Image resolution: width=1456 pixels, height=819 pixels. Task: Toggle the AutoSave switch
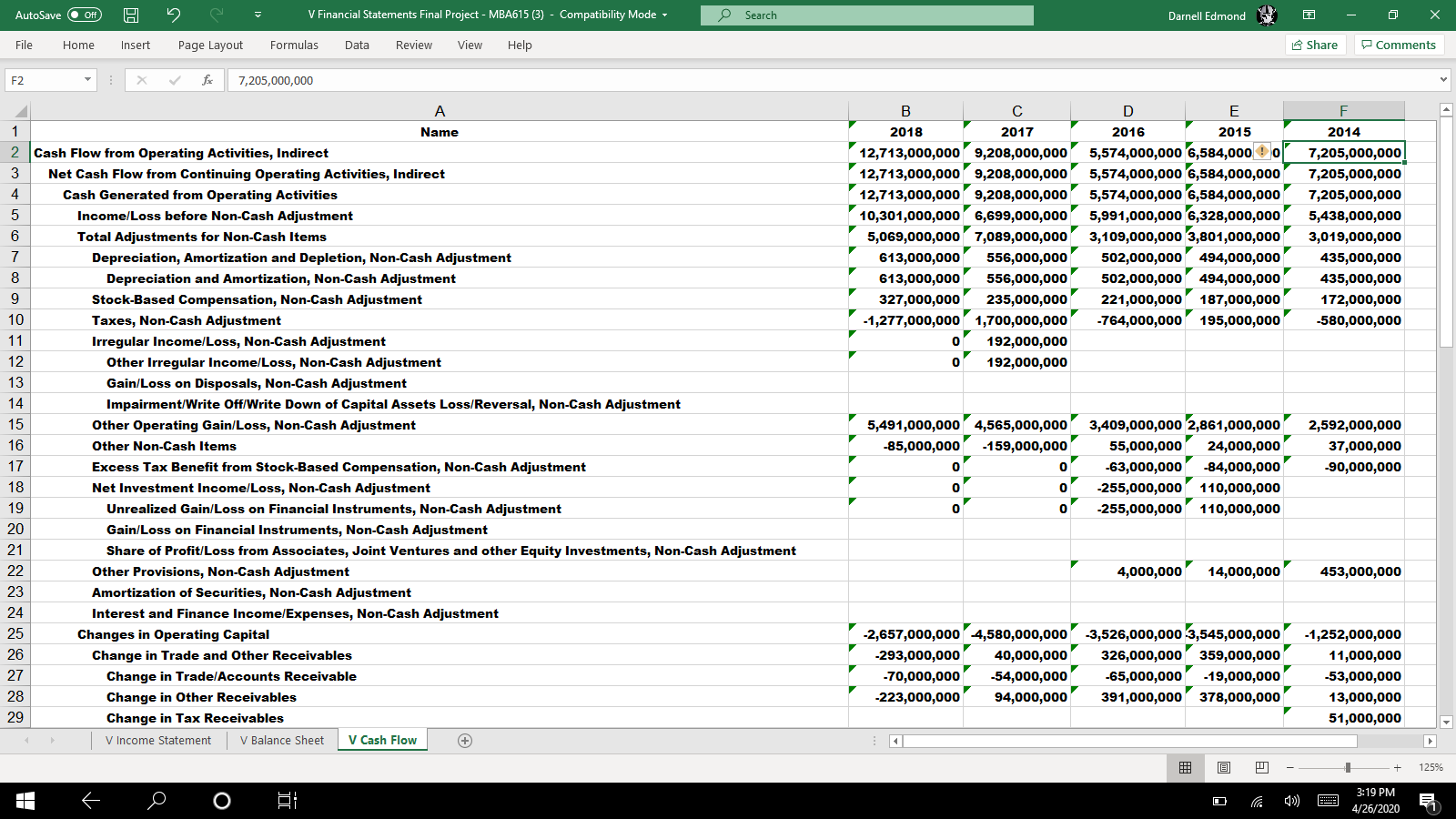pos(85,15)
